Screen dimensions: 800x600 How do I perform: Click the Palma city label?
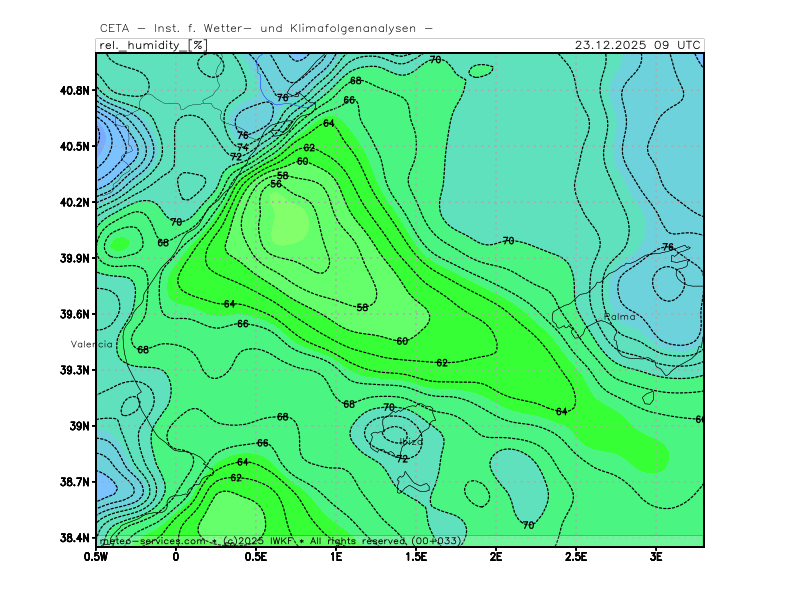[620, 317]
